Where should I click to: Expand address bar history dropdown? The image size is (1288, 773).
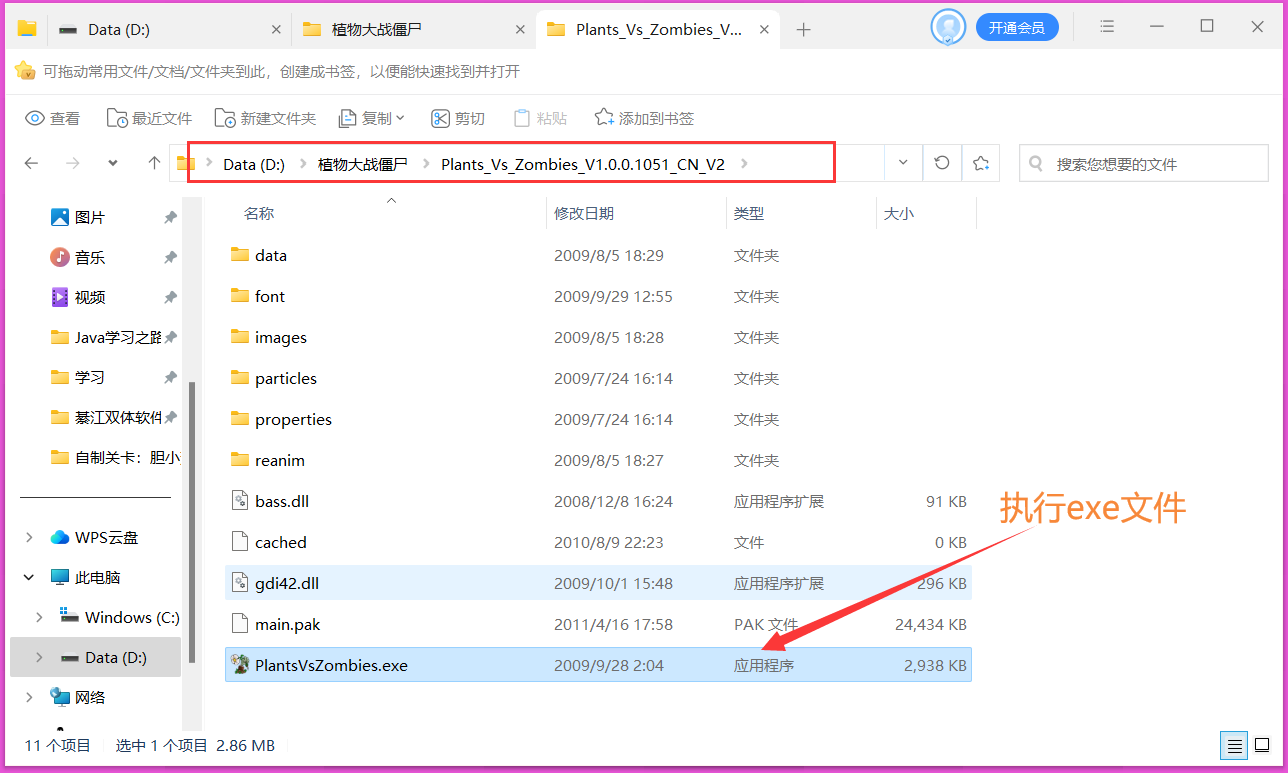(903, 163)
